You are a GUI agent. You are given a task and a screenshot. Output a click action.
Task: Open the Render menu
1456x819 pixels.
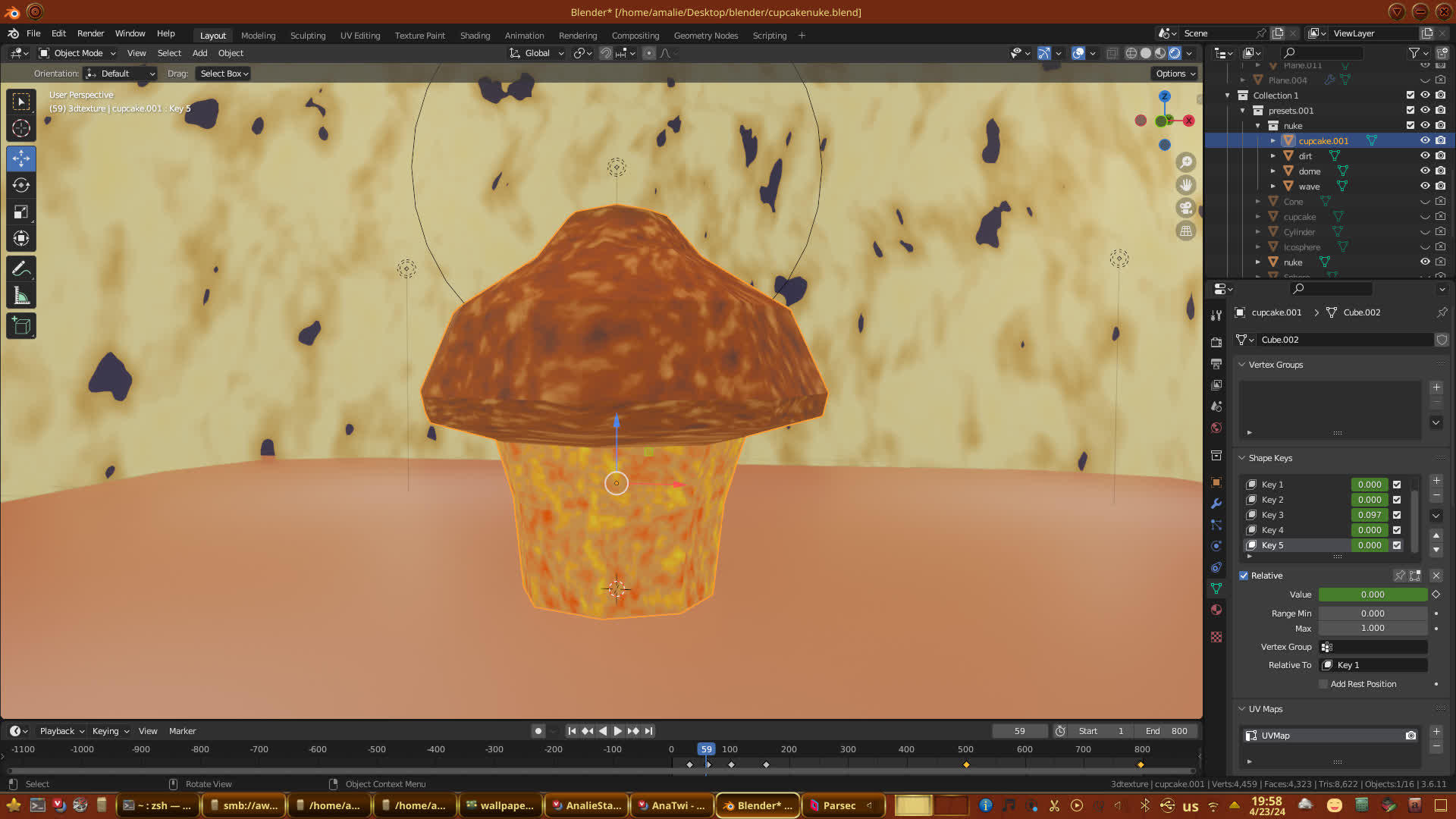[x=90, y=33]
